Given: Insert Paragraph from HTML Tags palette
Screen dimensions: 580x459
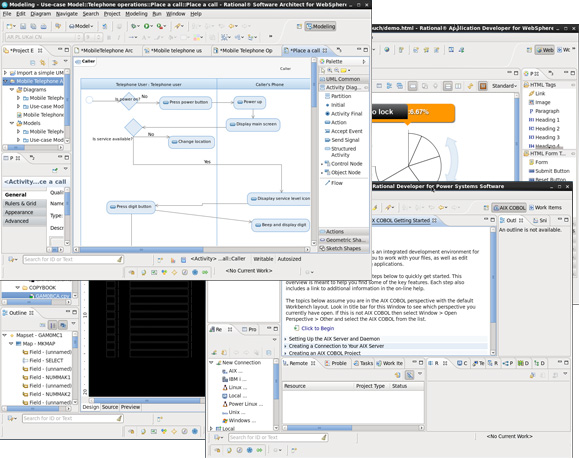Looking at the screenshot, I should 544,111.
